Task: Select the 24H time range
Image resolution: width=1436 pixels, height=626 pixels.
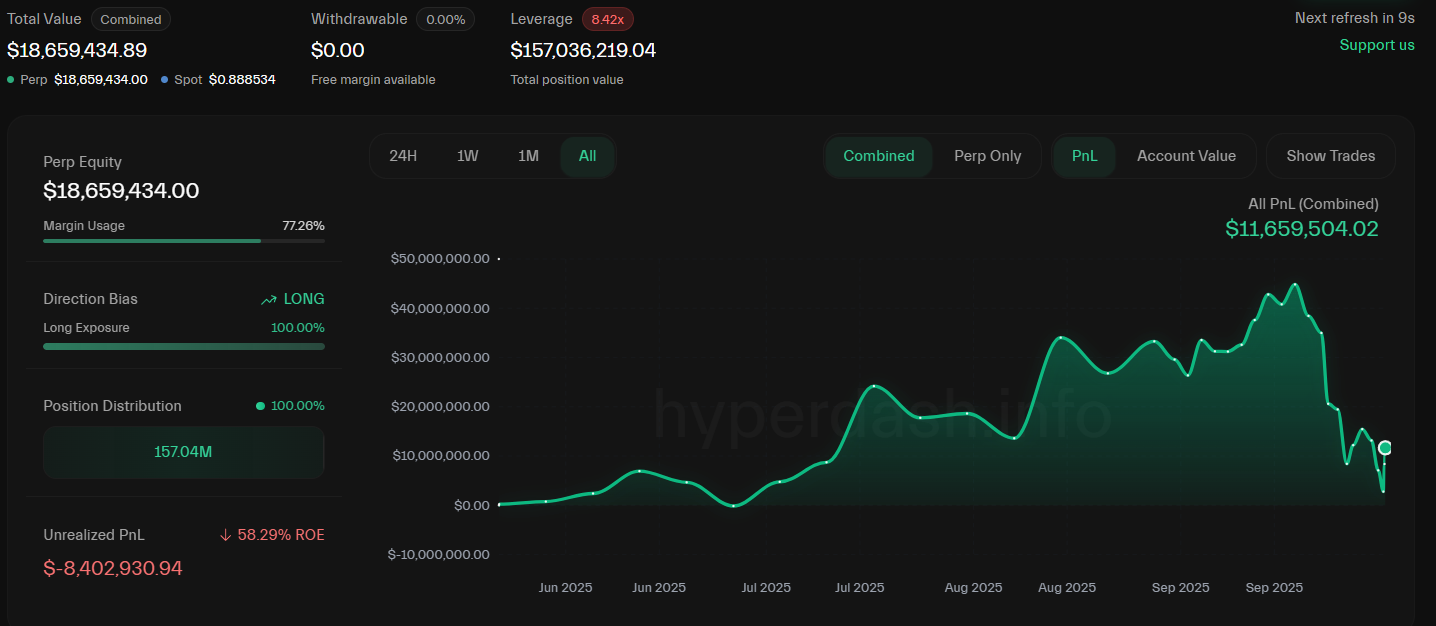Action: [403, 156]
